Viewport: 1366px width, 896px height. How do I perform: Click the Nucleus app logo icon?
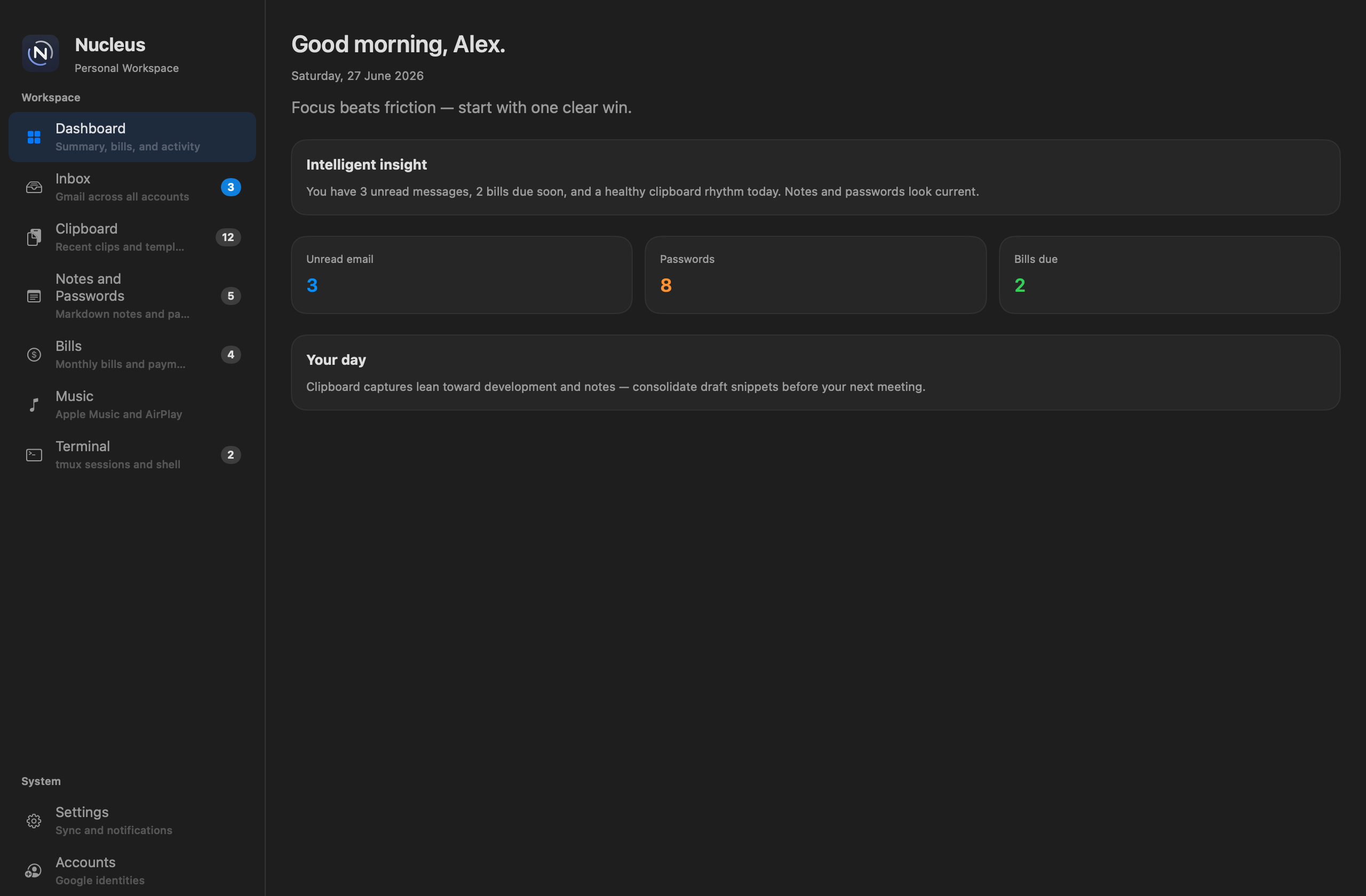(40, 53)
